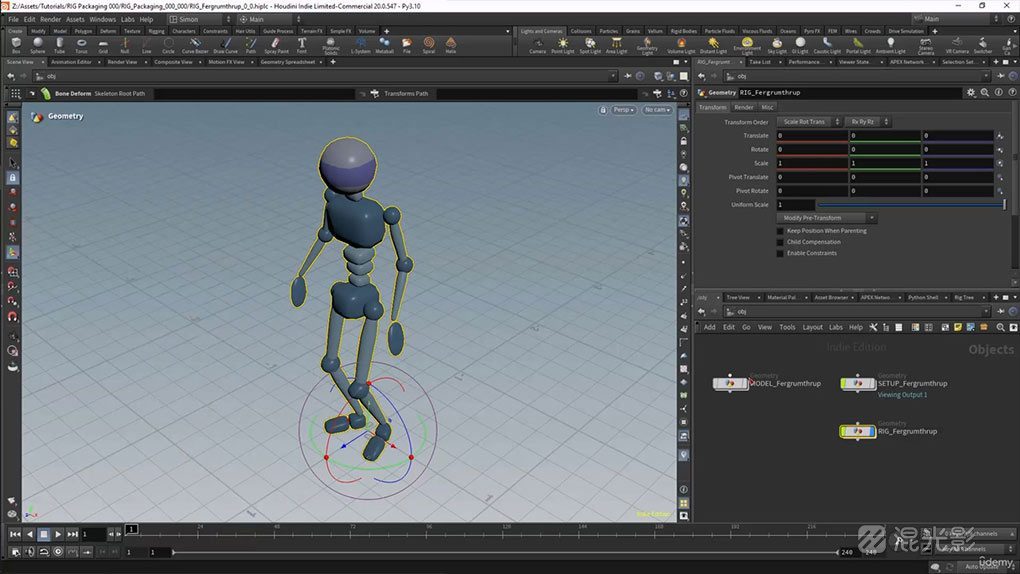
Task: Open the Transform Order dropdown
Action: [809, 122]
